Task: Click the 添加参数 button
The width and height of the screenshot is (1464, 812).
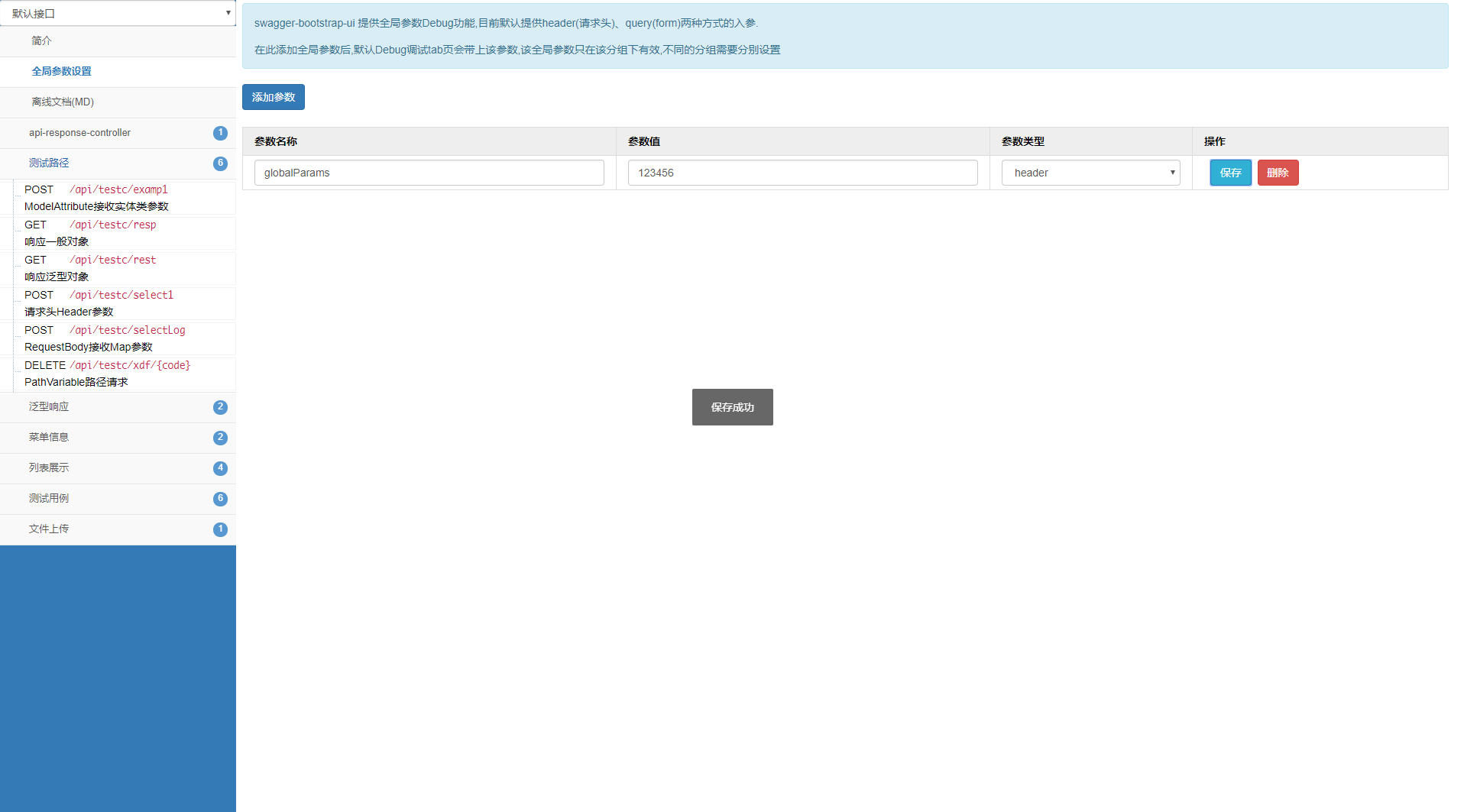Action: [274, 97]
